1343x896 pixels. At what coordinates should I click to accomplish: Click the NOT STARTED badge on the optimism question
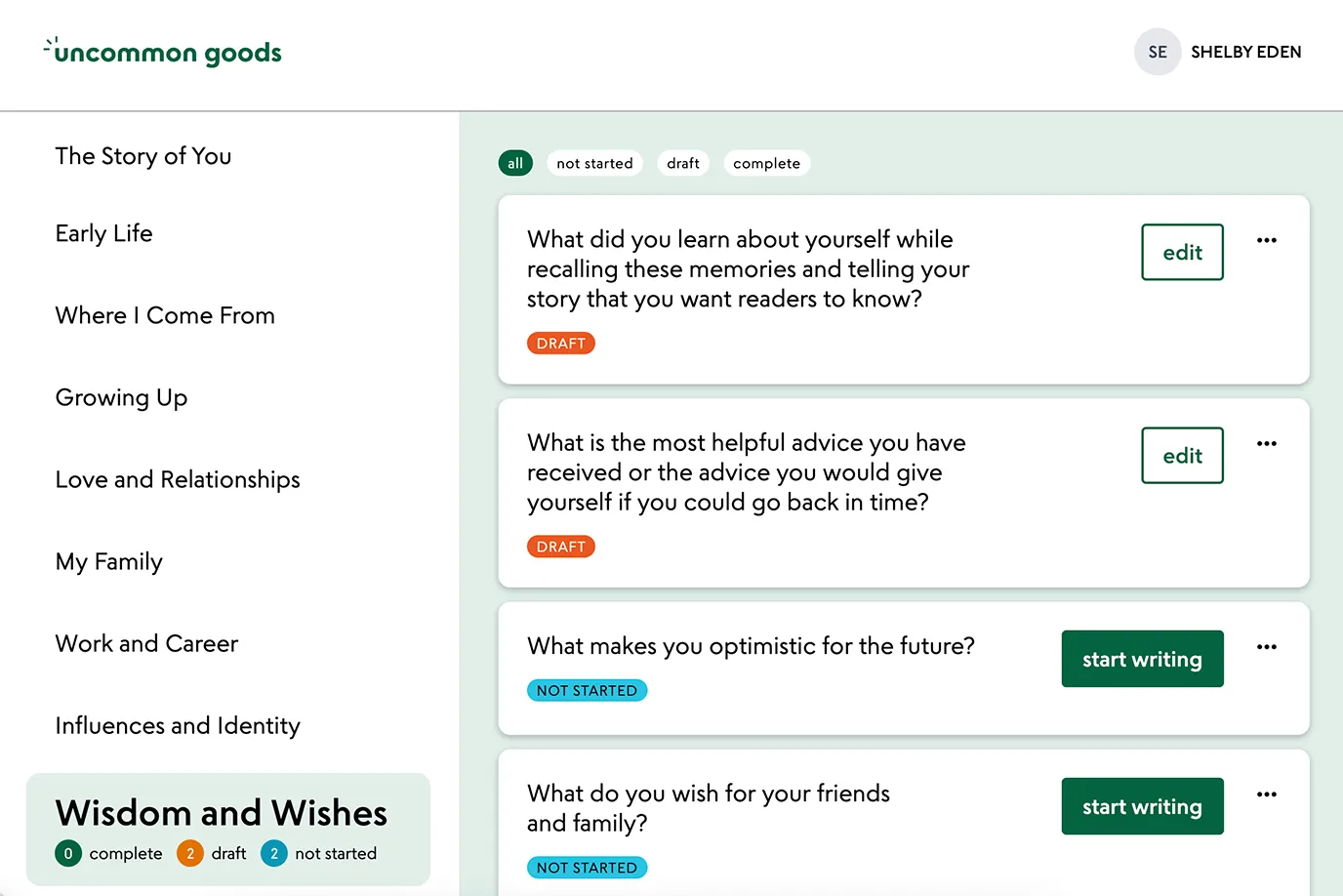pyautogui.click(x=587, y=690)
